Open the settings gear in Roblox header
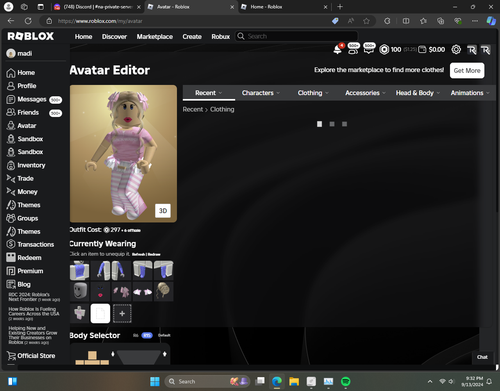Viewport: 500px width, 391px height. (x=456, y=50)
